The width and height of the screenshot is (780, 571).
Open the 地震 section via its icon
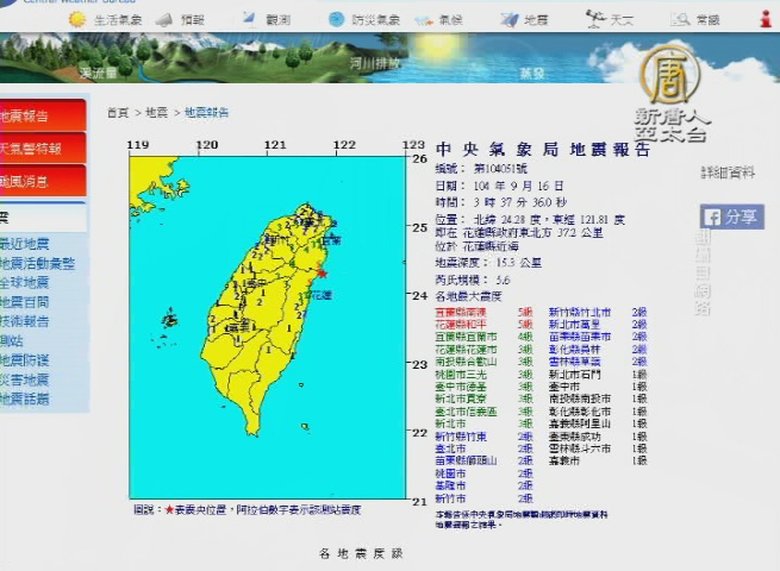(509, 19)
